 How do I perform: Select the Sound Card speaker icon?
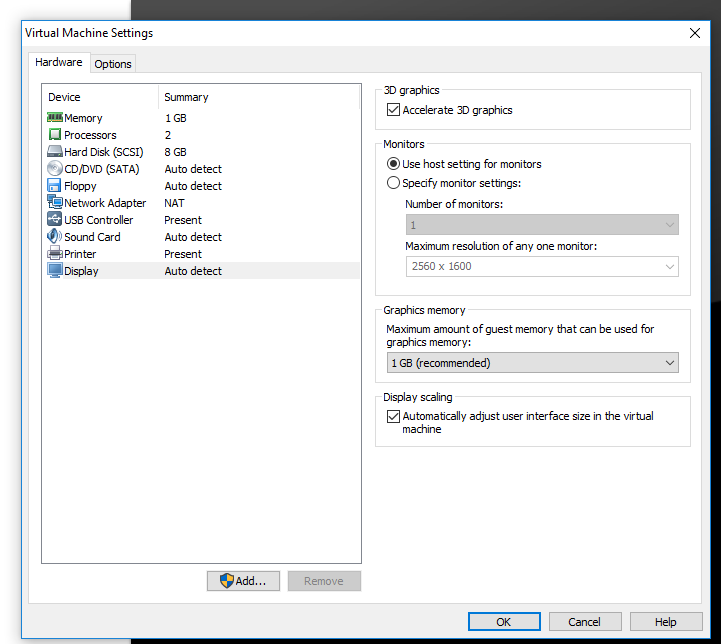[x=54, y=236]
